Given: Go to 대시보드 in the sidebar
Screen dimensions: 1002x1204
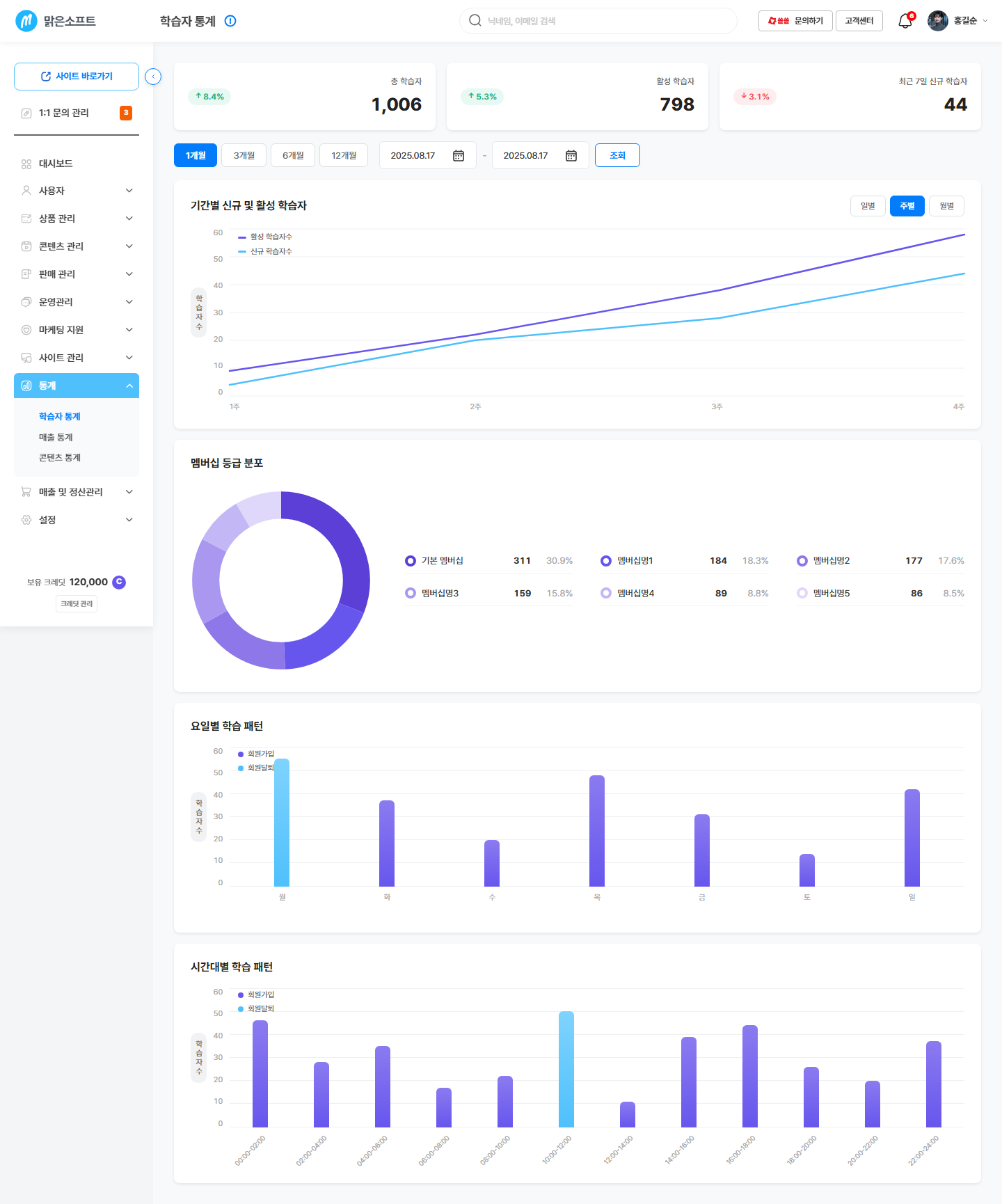Looking at the screenshot, I should pyautogui.click(x=77, y=164).
